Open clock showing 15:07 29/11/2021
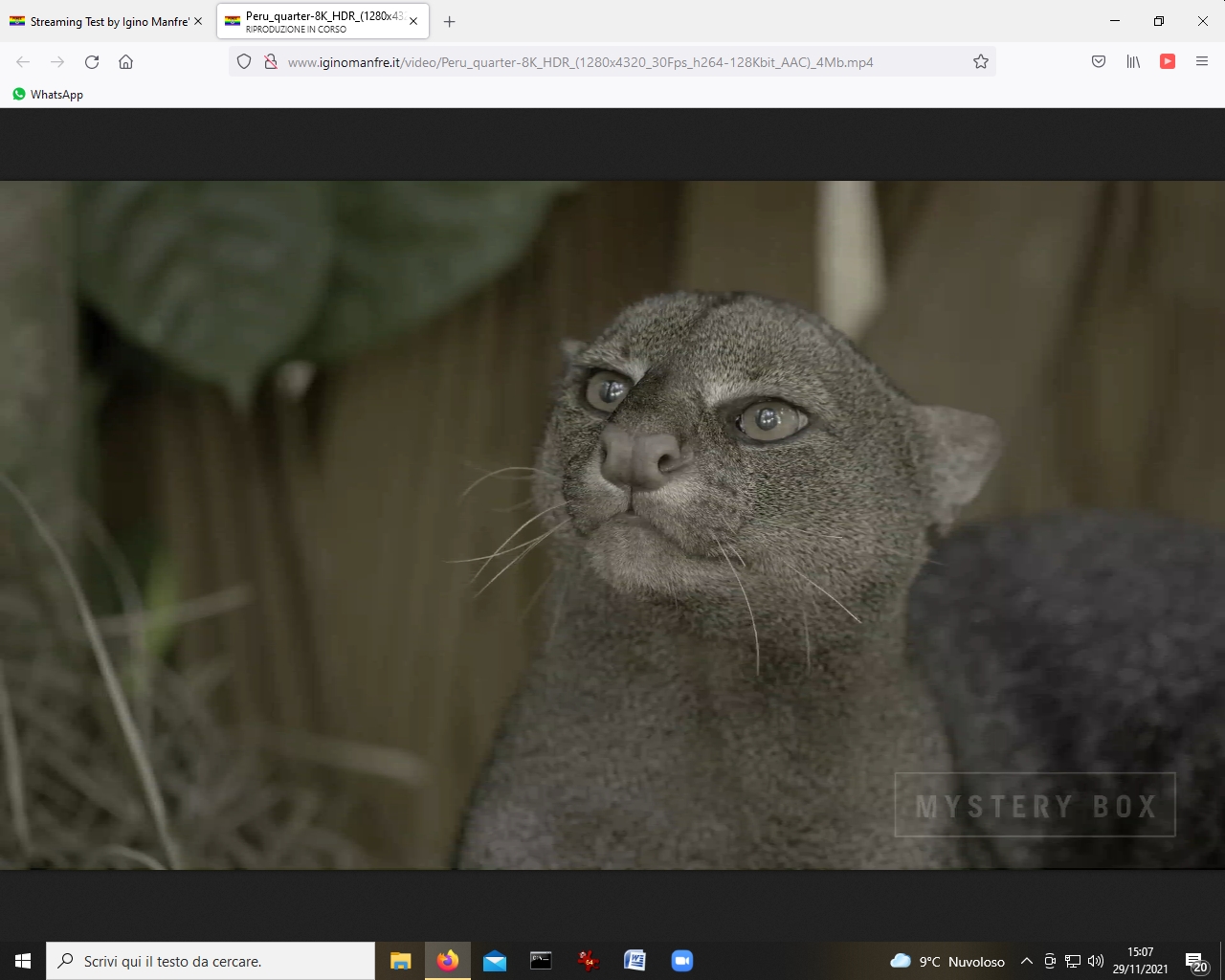1225x980 pixels. pos(1141,961)
